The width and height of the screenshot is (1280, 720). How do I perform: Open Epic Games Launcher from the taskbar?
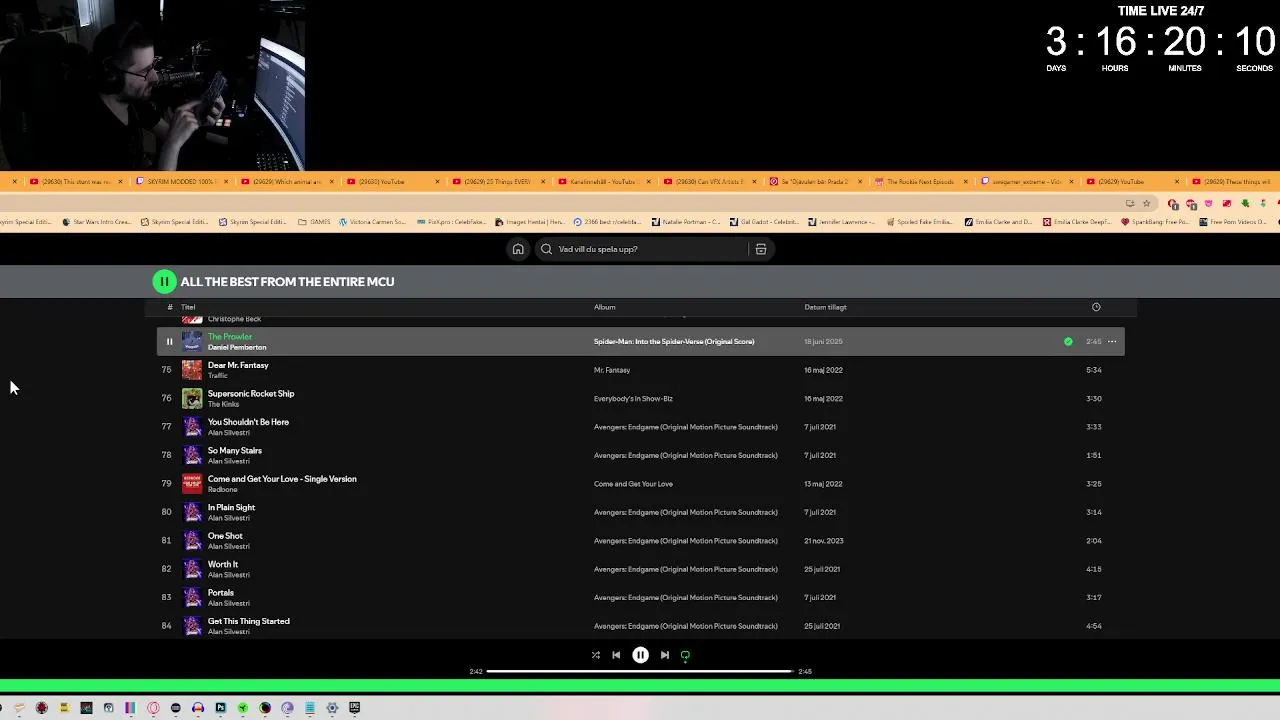pos(354,708)
